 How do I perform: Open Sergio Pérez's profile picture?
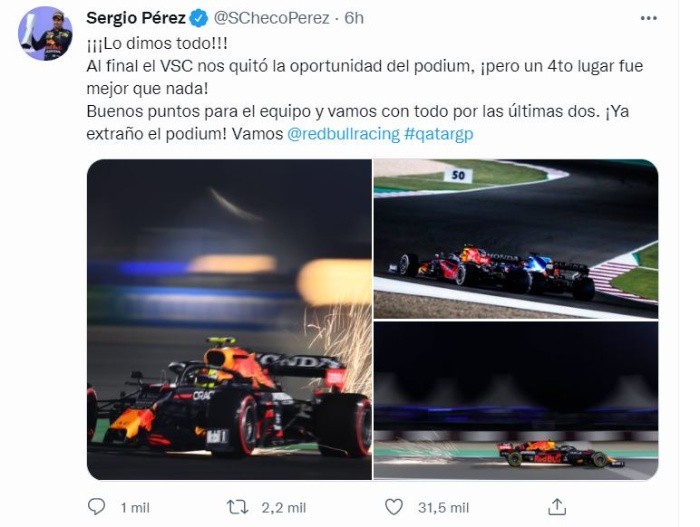coord(45,33)
